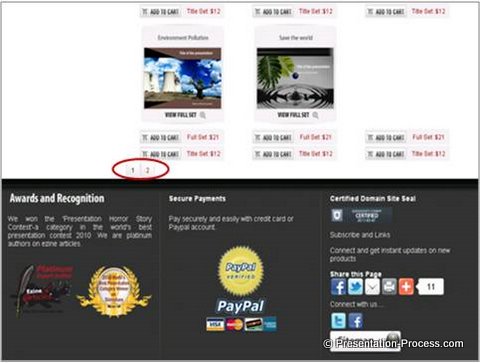The height and width of the screenshot is (363, 480).
Task: Click the printer share icon
Action: coord(389,287)
